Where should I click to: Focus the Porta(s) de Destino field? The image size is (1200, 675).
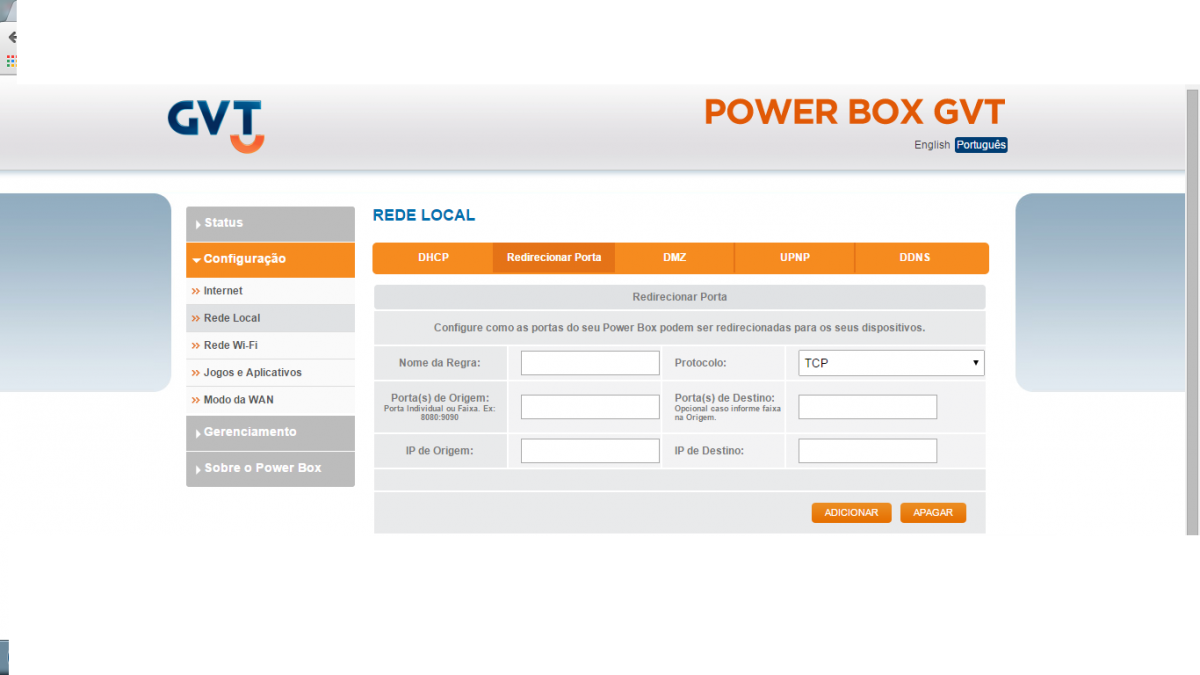click(868, 407)
